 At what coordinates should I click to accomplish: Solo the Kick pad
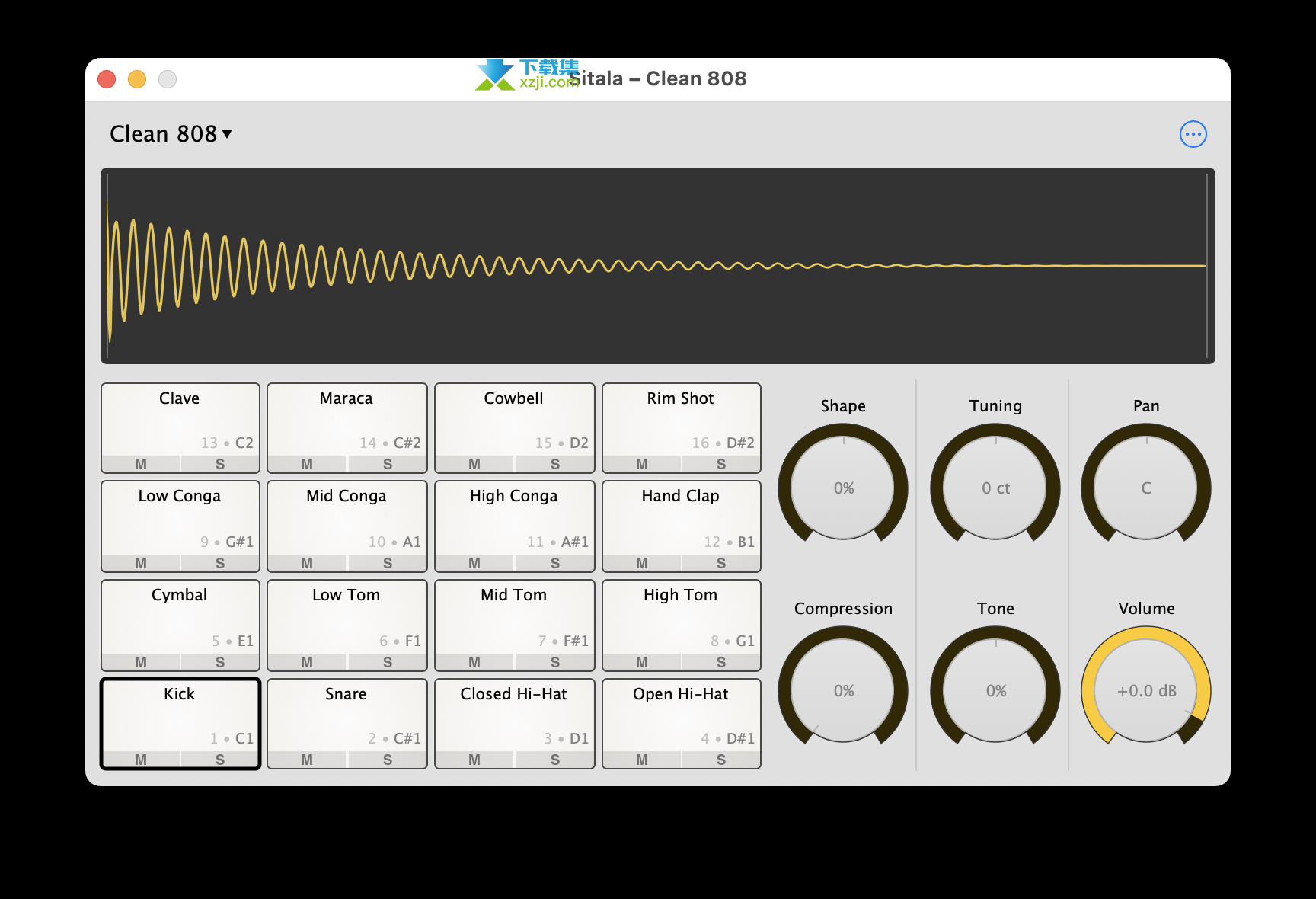coord(220,760)
